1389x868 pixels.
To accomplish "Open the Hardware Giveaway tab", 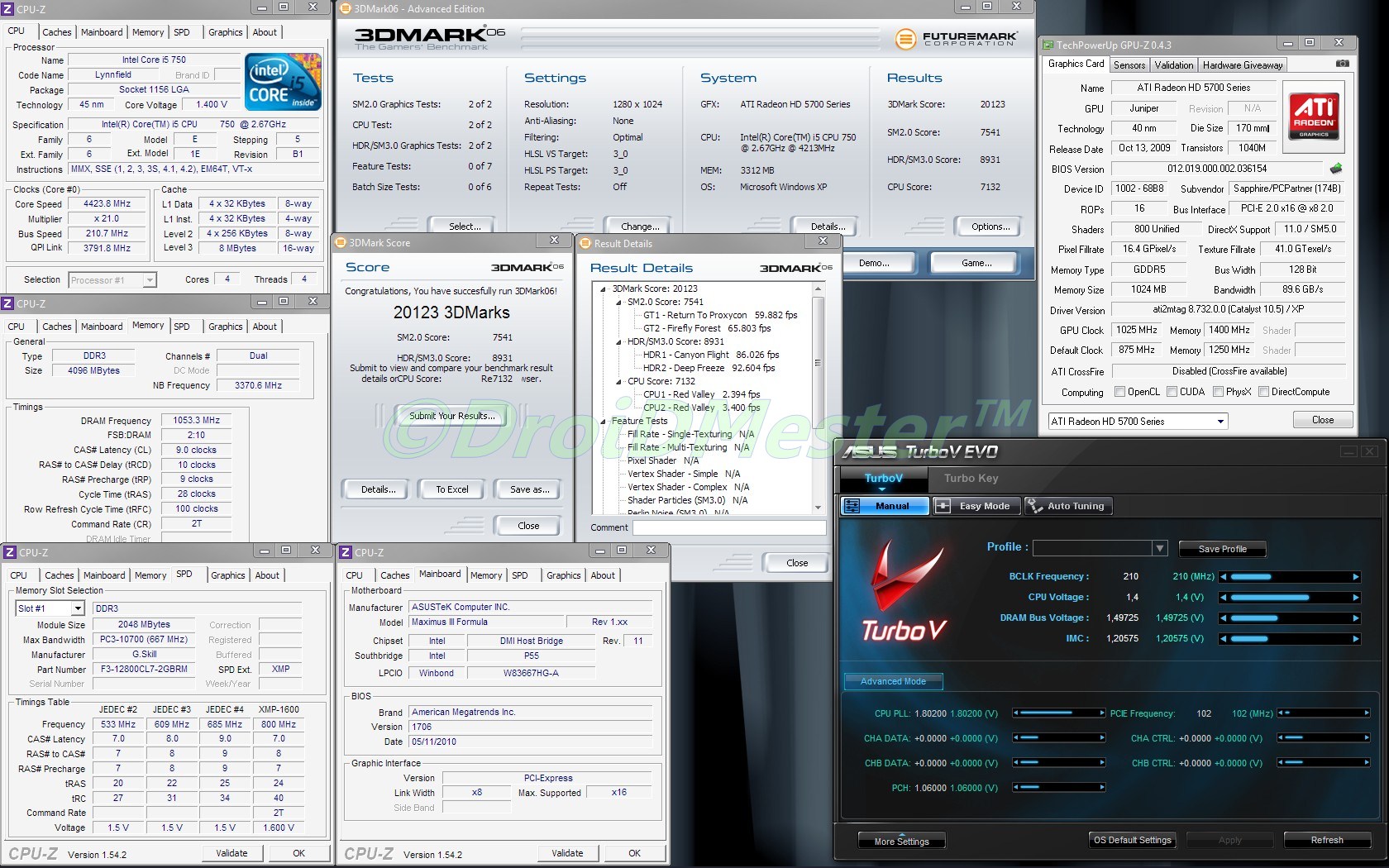I will tap(1243, 64).
